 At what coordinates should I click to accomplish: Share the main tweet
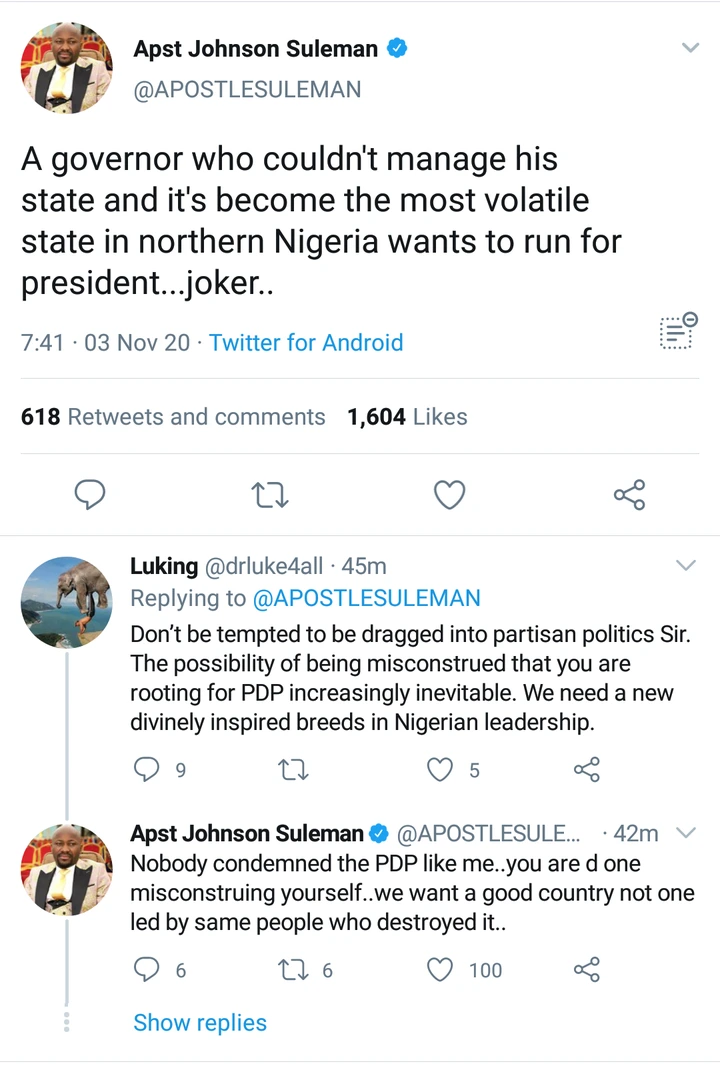click(x=629, y=495)
